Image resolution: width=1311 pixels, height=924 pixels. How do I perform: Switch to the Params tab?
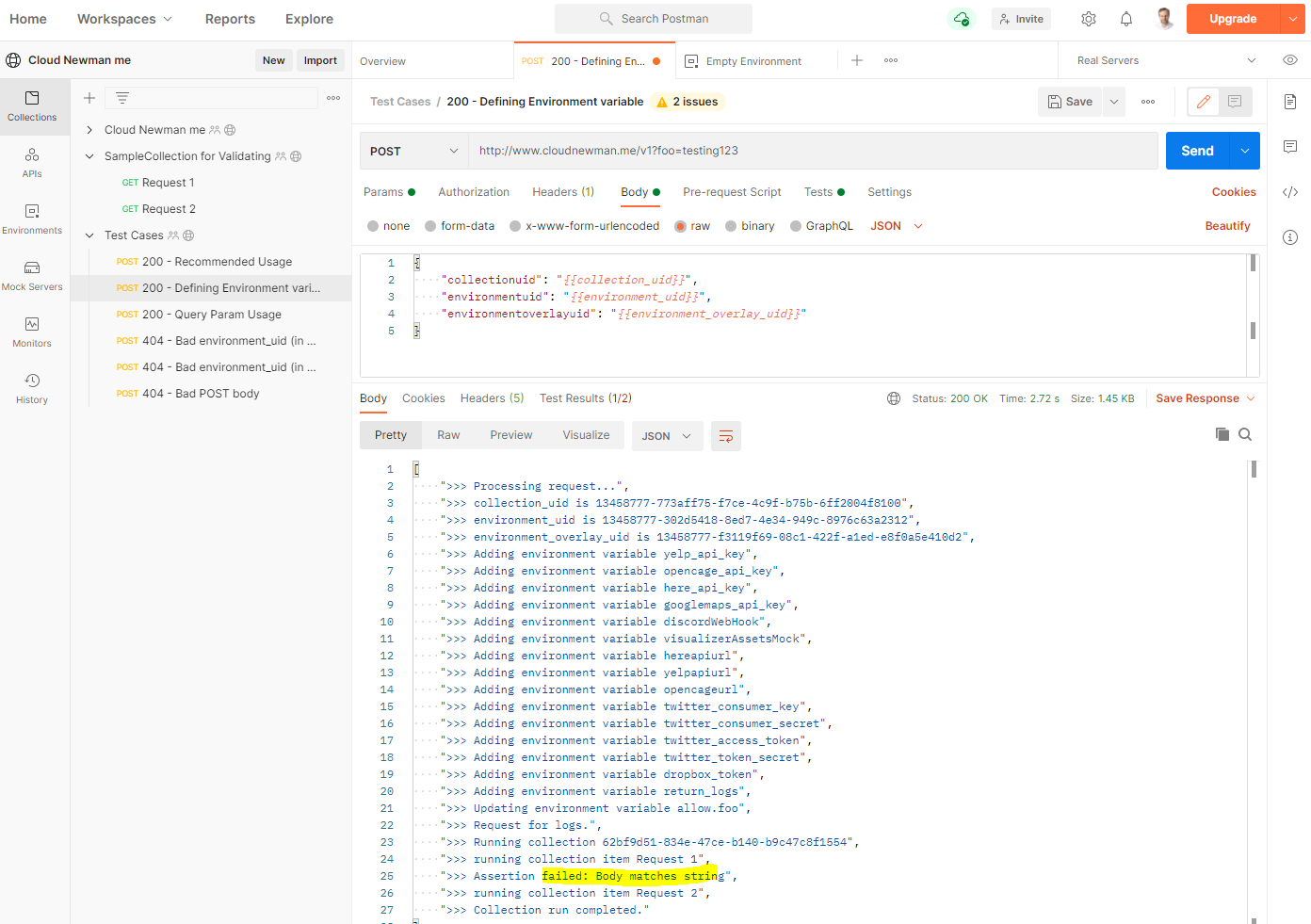click(x=389, y=192)
